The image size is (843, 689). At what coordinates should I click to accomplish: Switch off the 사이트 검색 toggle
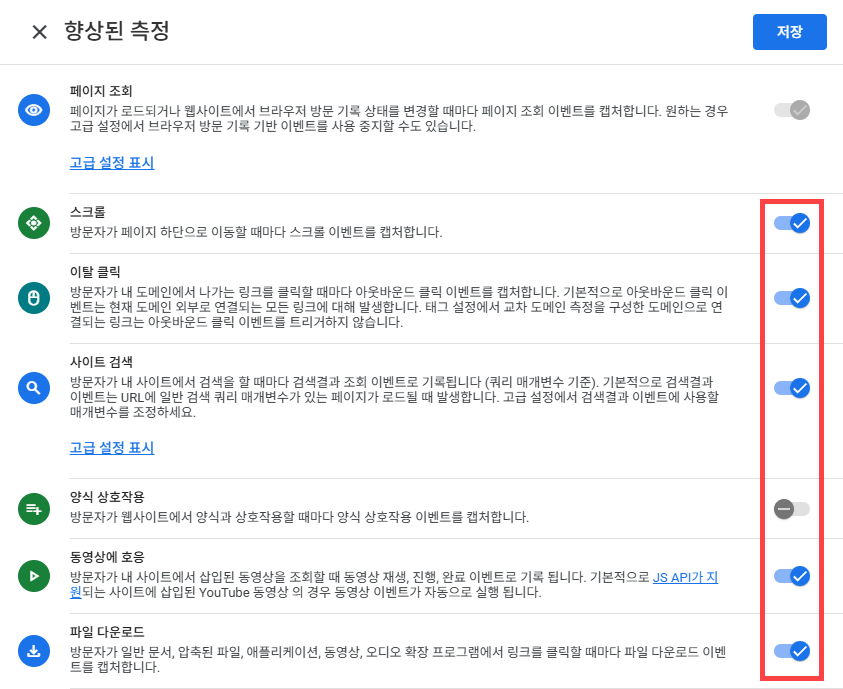click(791, 387)
